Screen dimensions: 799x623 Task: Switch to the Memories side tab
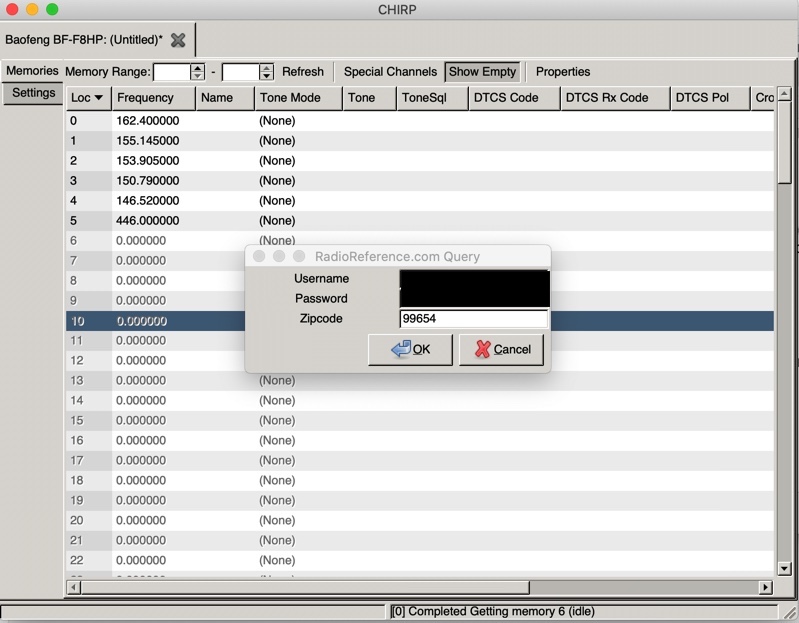32,71
